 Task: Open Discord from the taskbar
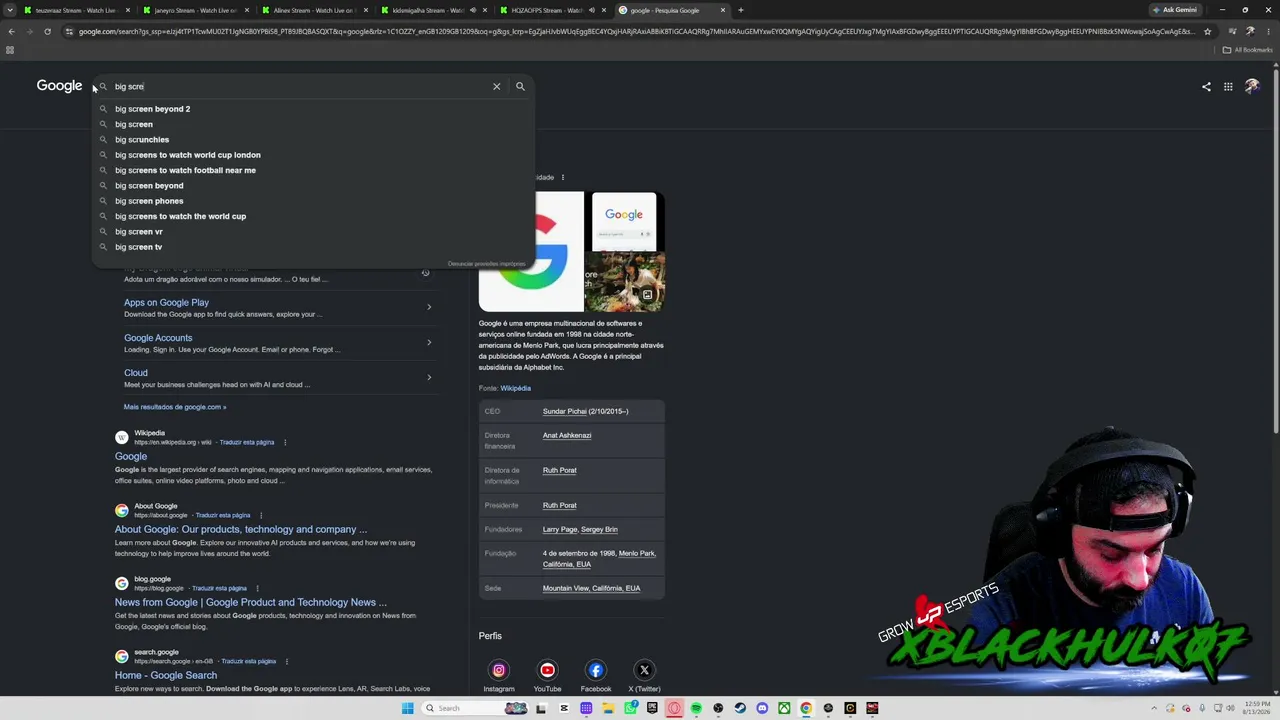(x=762, y=708)
